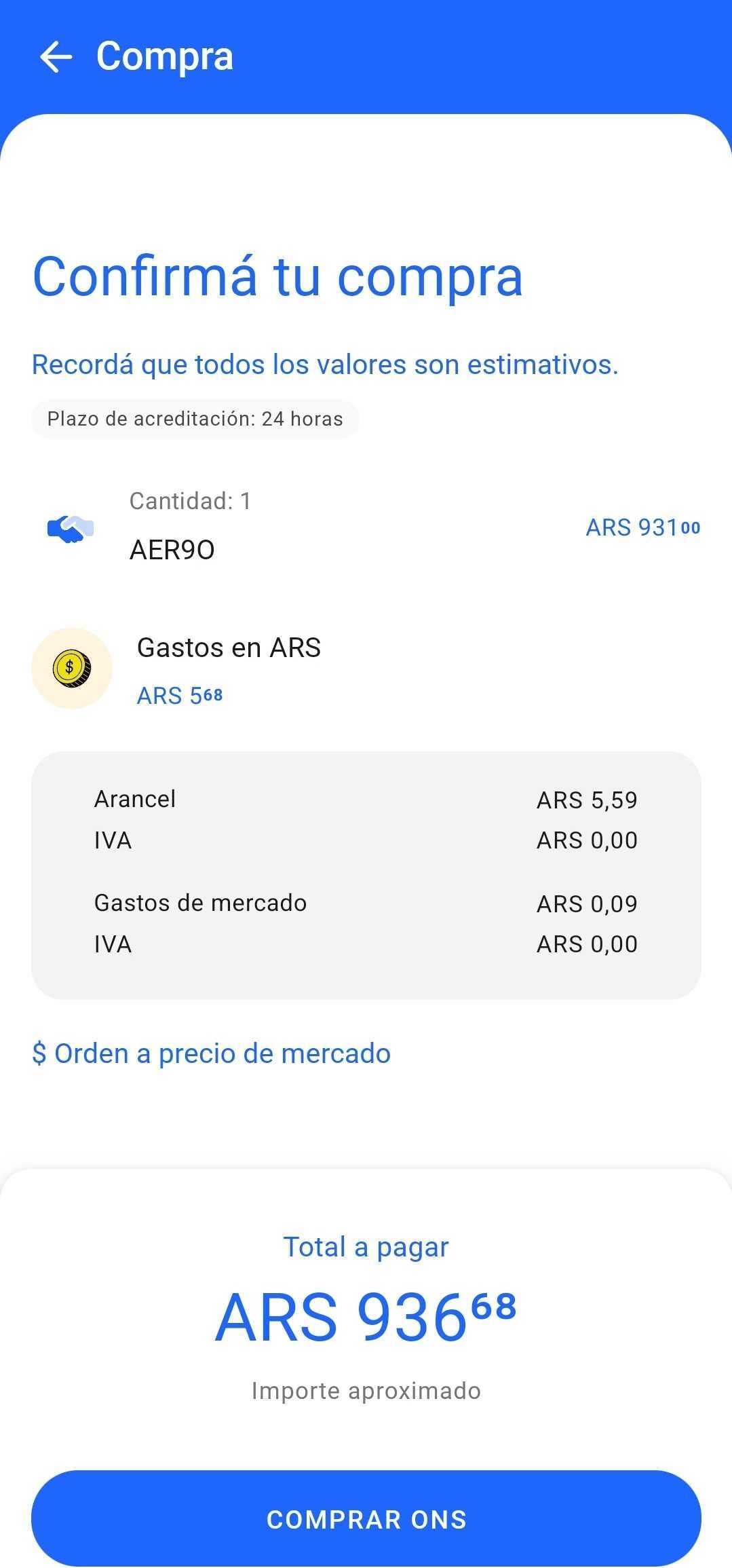Tap the Gastos en ARS label
The width and height of the screenshot is (732, 1568).
(229, 648)
